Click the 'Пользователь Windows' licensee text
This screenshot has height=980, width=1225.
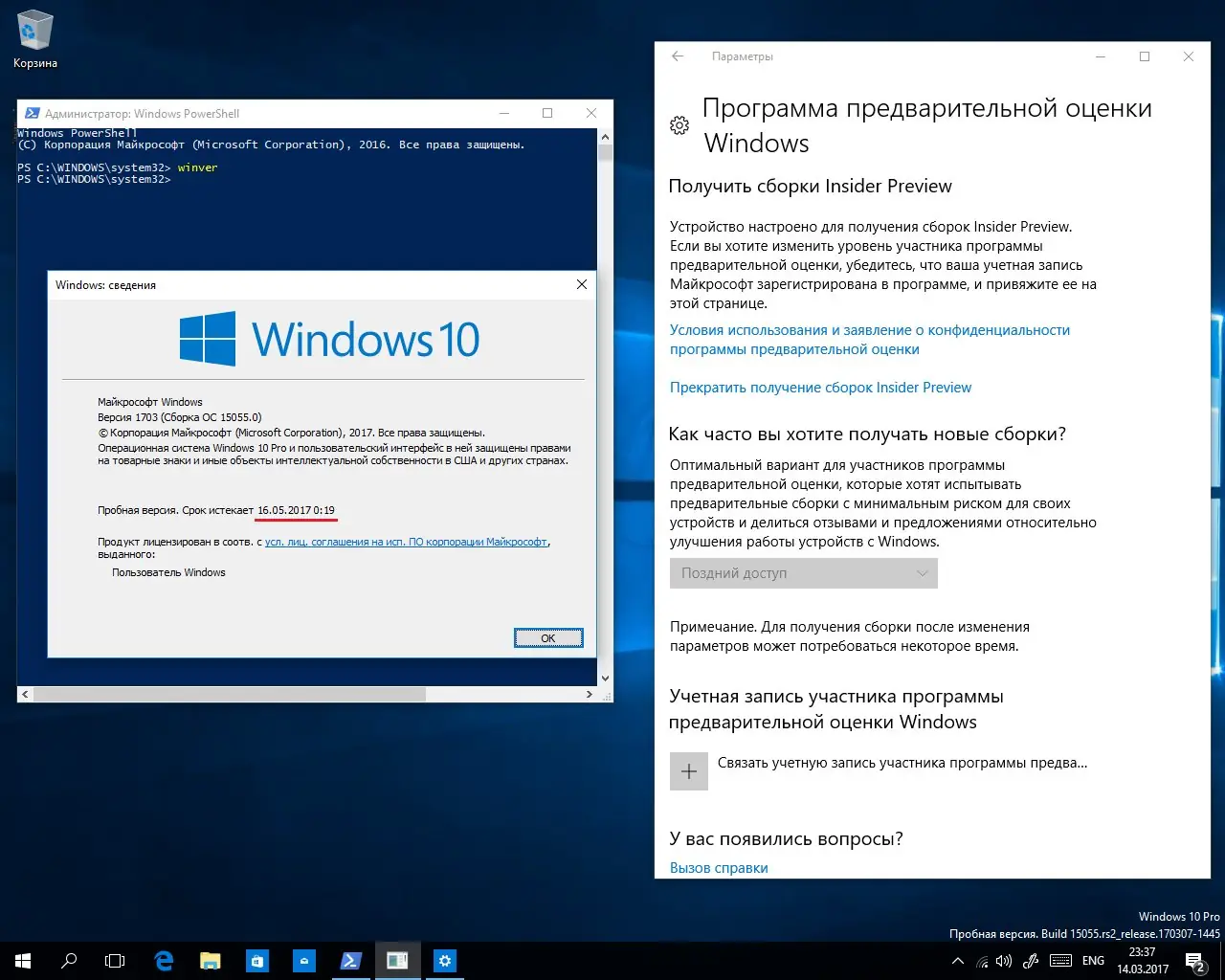168,572
